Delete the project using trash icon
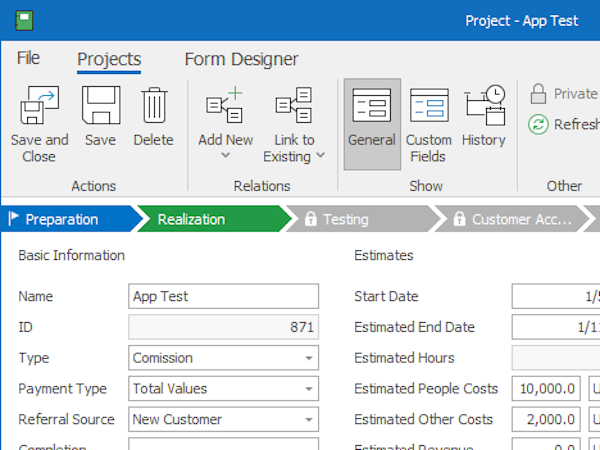Screen dimensions: 600x450 (x=153, y=106)
